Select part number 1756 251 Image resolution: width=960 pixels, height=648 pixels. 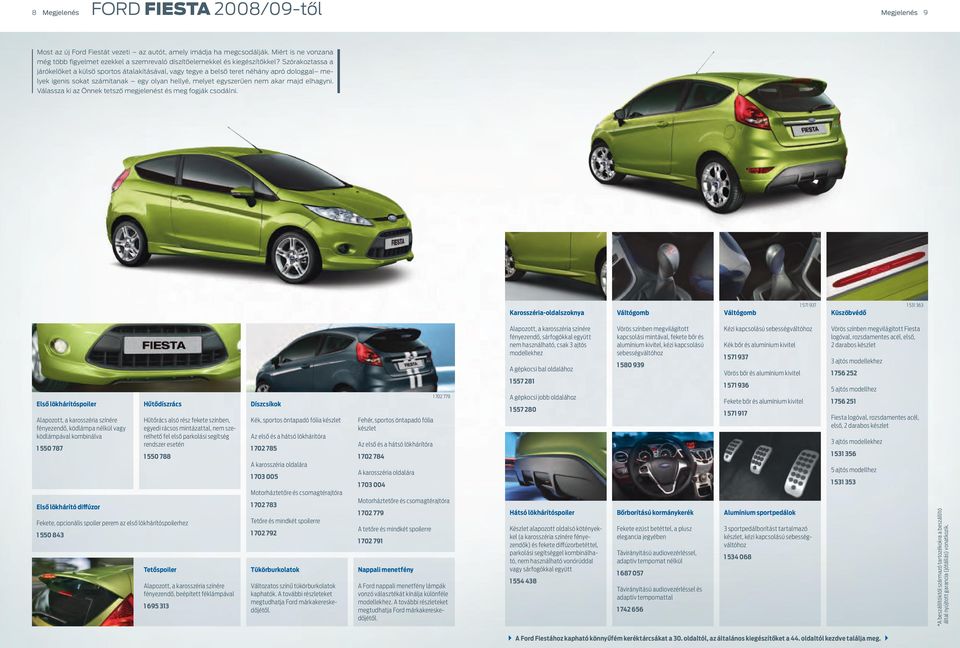[844, 401]
